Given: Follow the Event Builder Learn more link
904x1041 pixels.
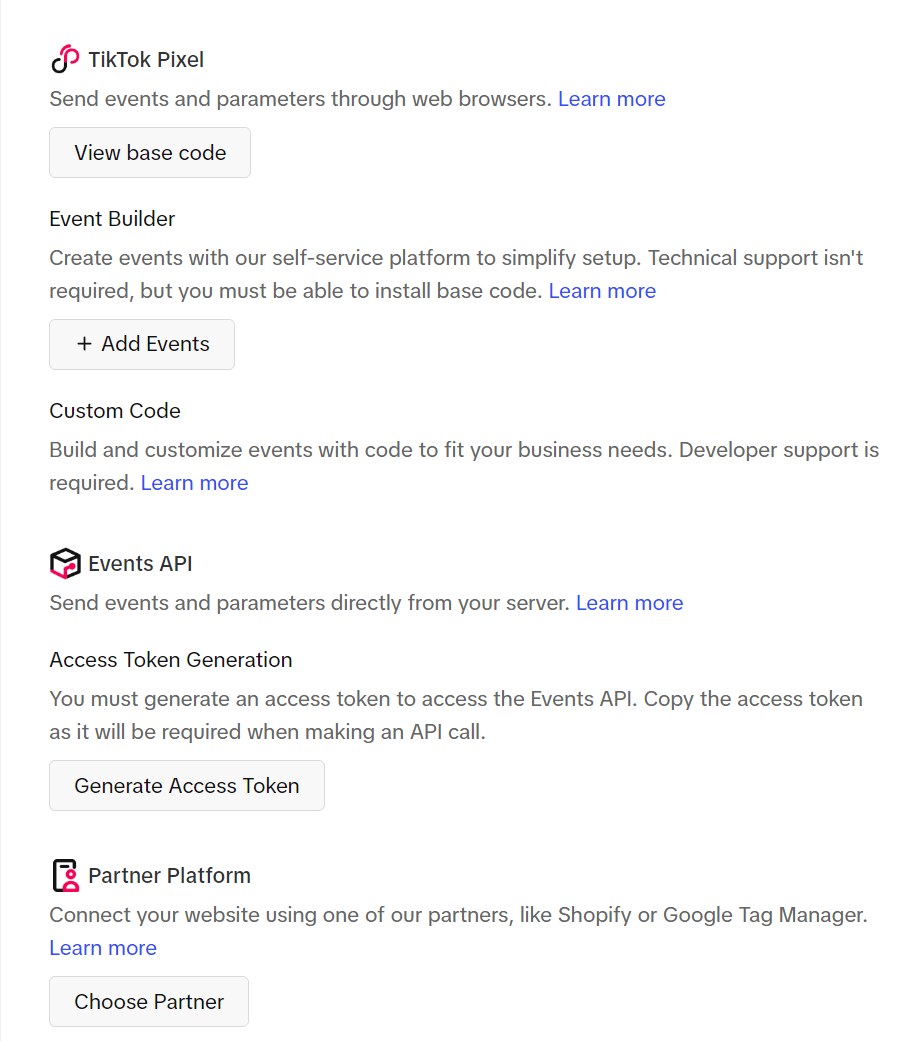Looking at the screenshot, I should tap(602, 291).
